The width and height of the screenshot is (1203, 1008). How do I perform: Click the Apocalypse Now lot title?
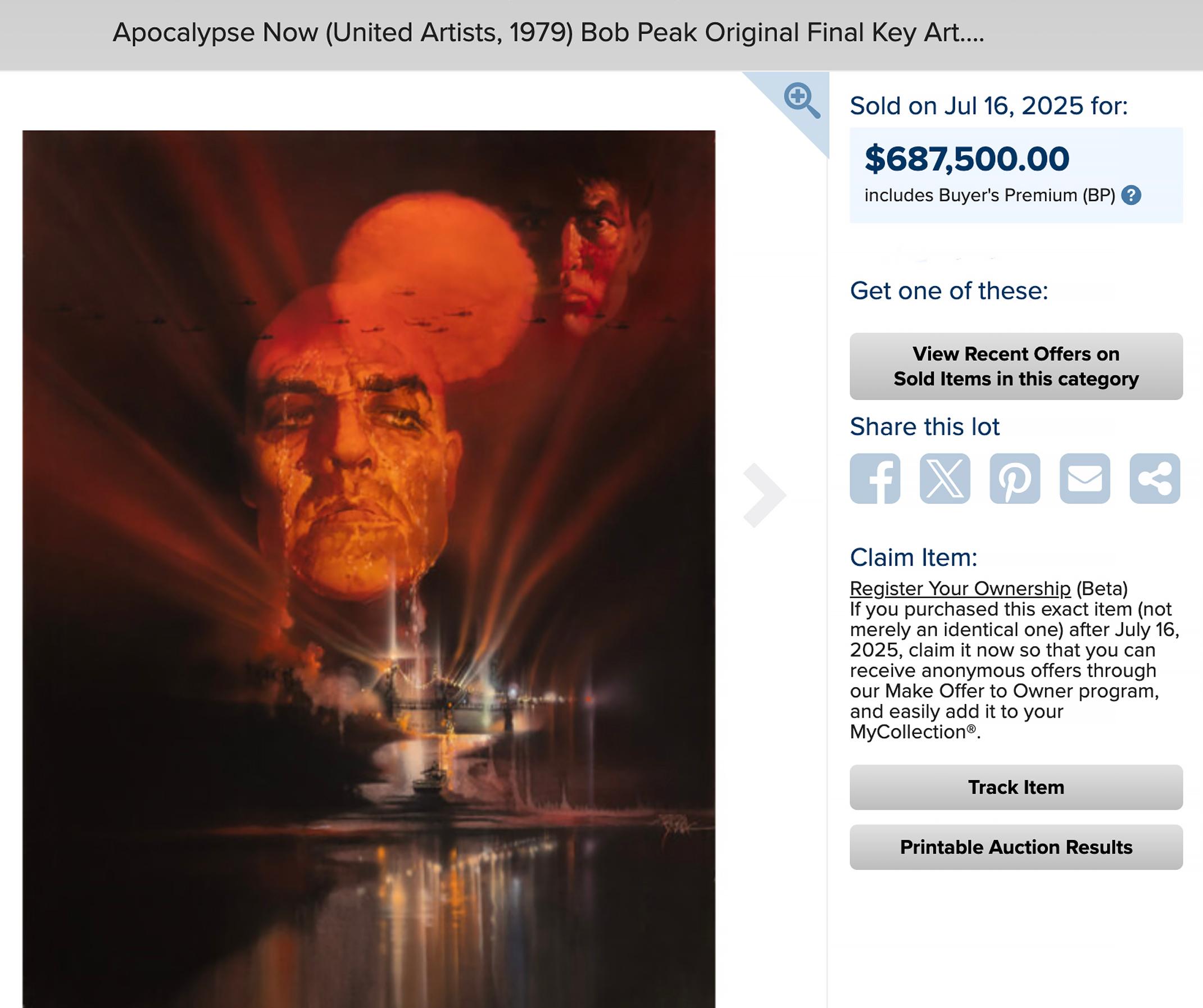548,33
